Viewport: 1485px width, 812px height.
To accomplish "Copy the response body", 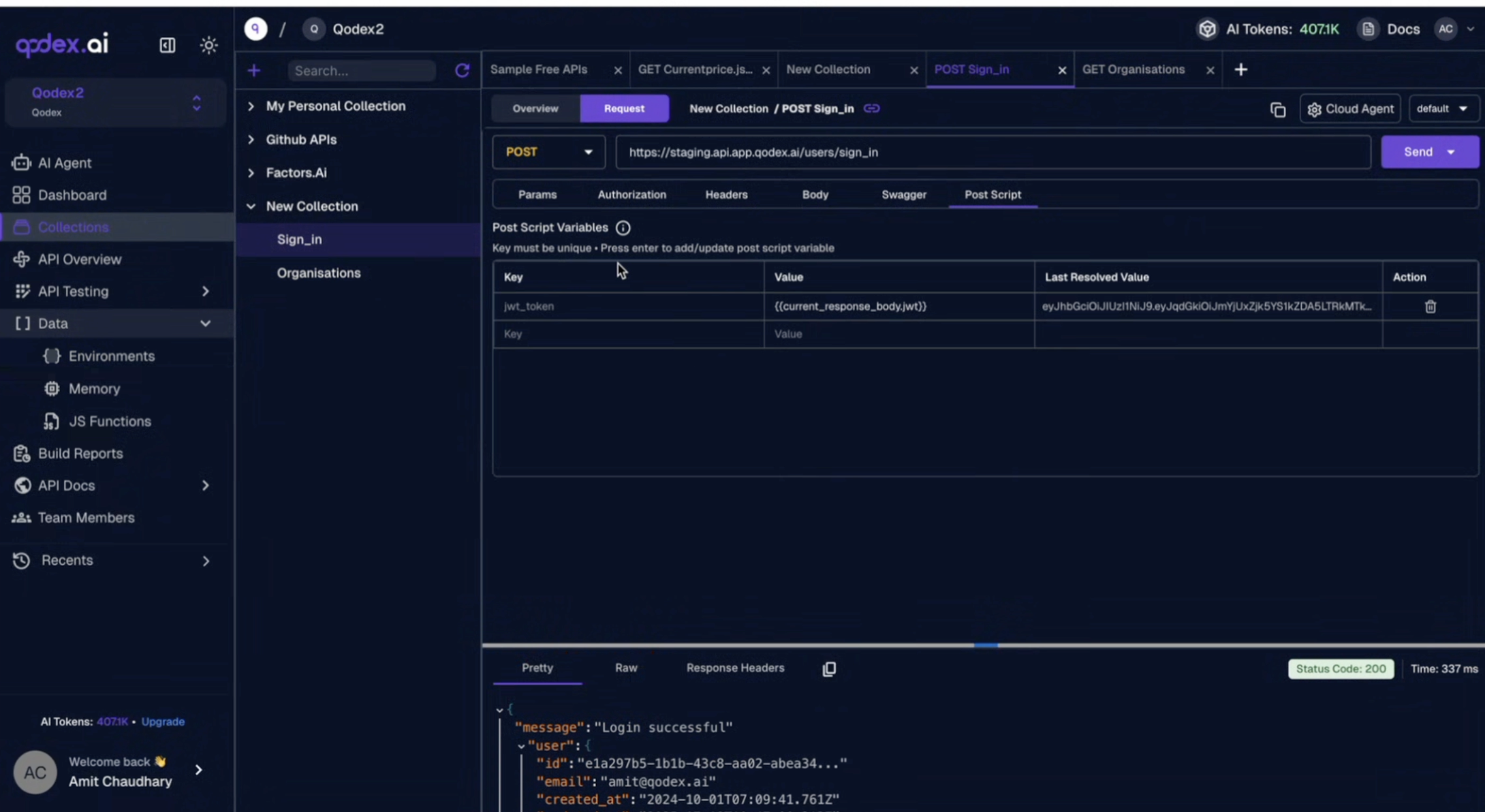I will [829, 669].
